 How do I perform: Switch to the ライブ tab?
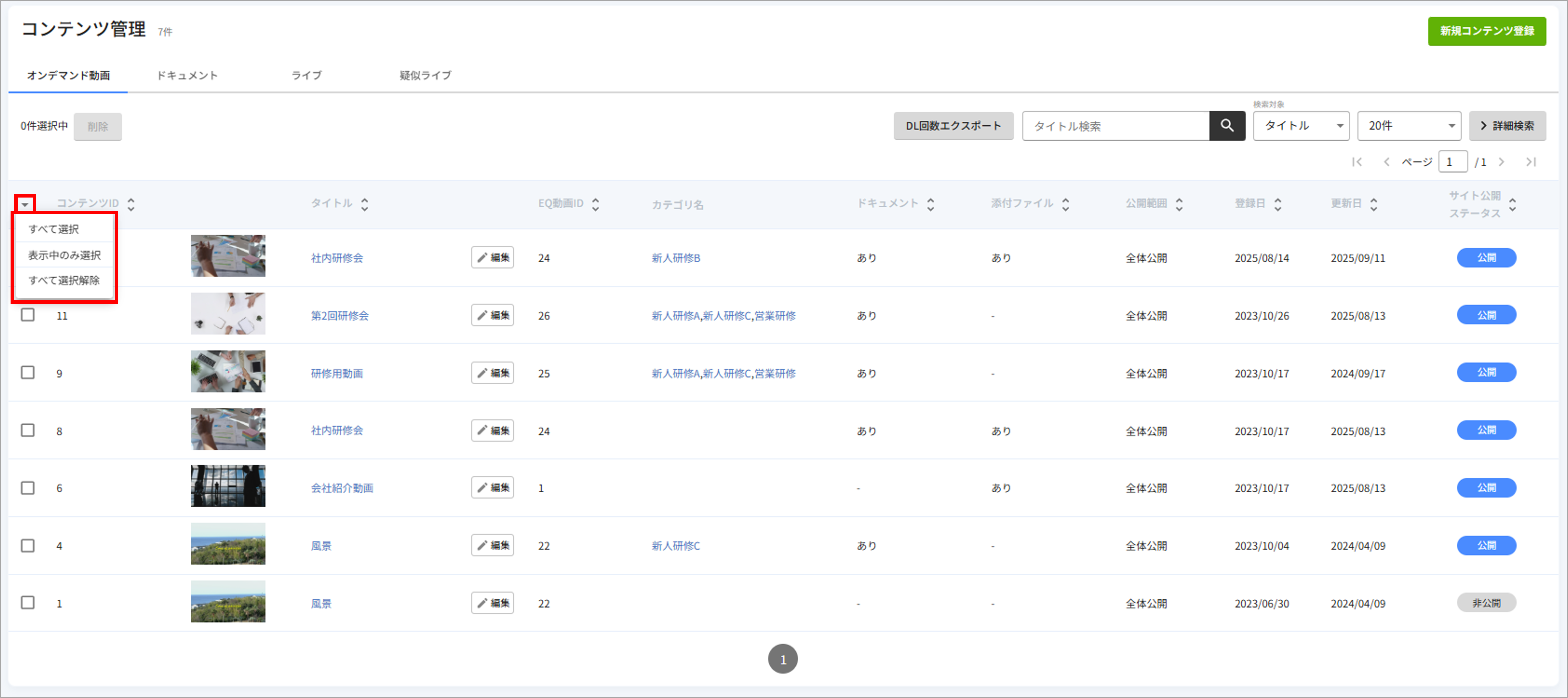click(306, 76)
